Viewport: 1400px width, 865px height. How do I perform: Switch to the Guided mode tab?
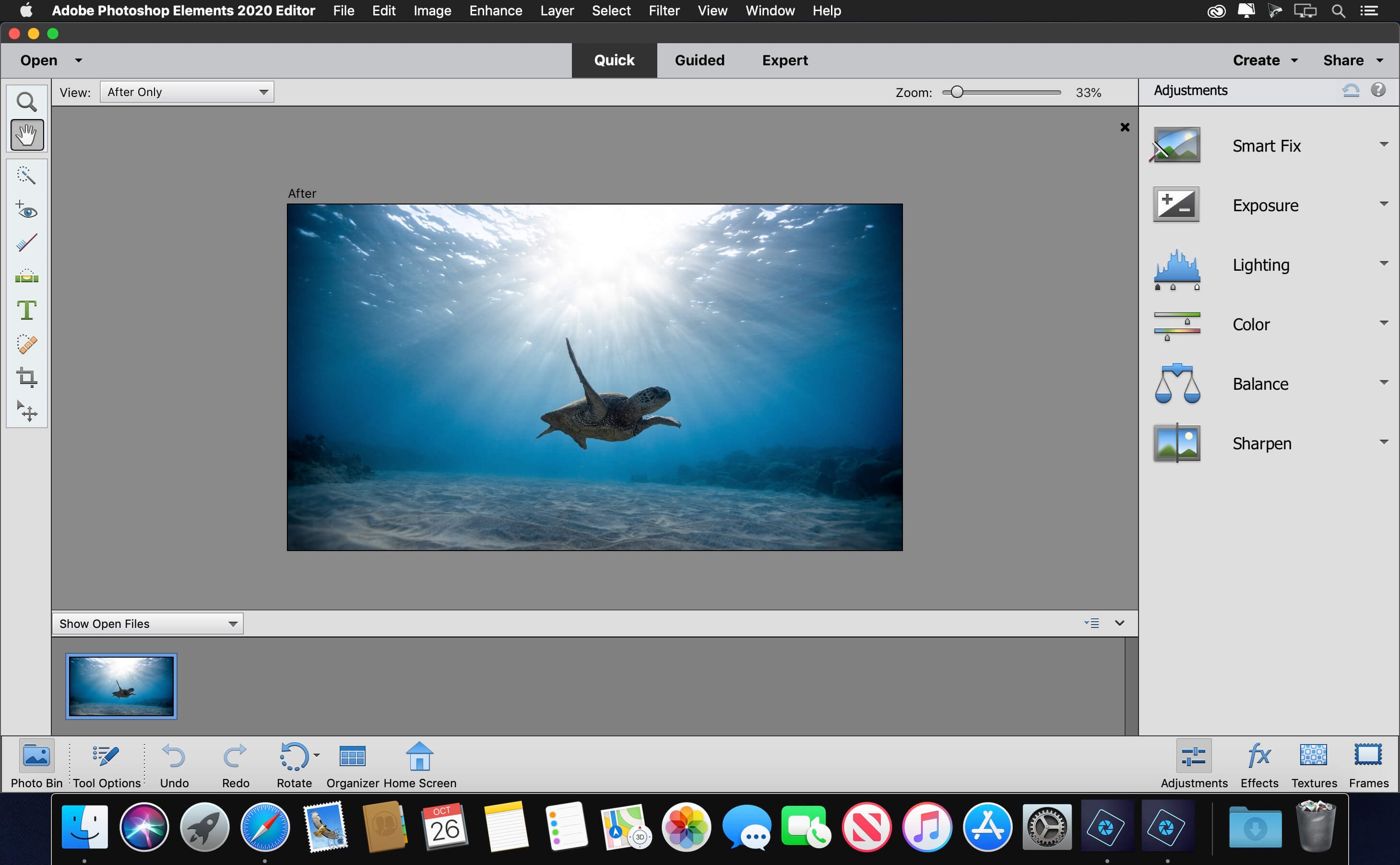pyautogui.click(x=698, y=60)
